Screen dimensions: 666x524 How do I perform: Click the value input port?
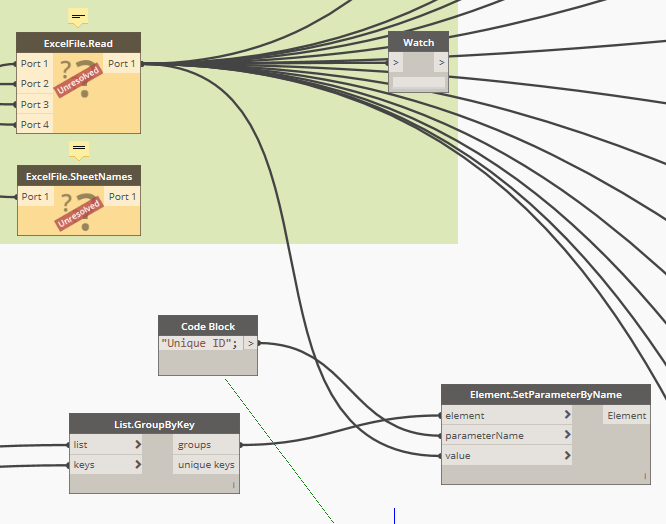pos(507,456)
